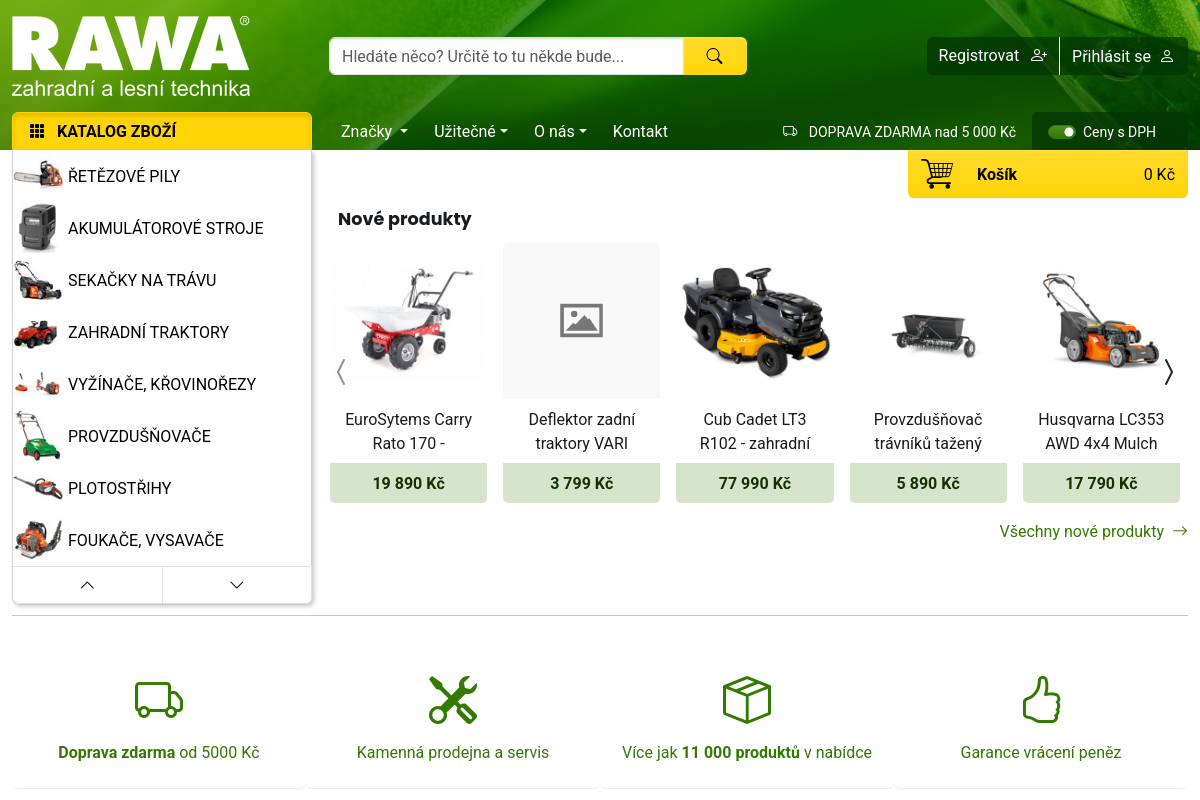Click the Husqvarna LC353 mower thumbnail

point(1101,320)
